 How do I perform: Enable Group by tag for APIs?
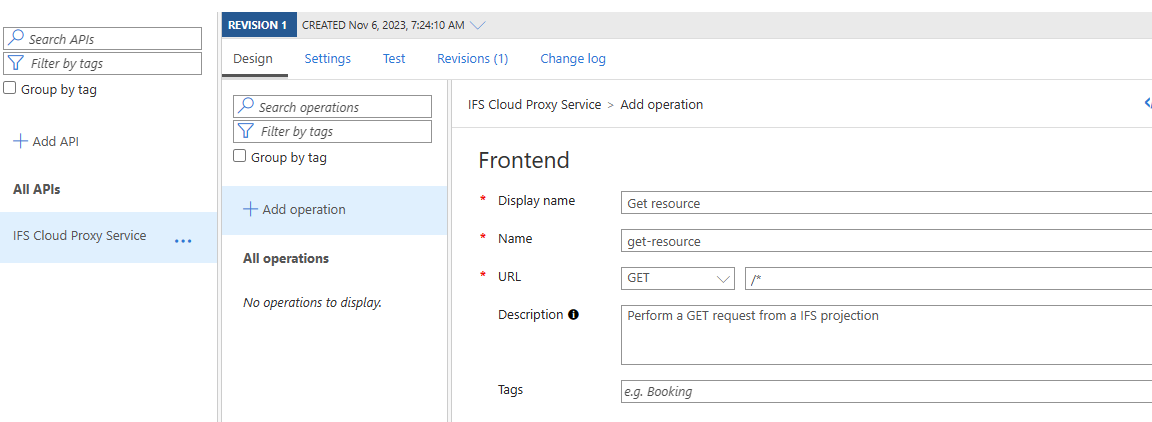tap(10, 89)
